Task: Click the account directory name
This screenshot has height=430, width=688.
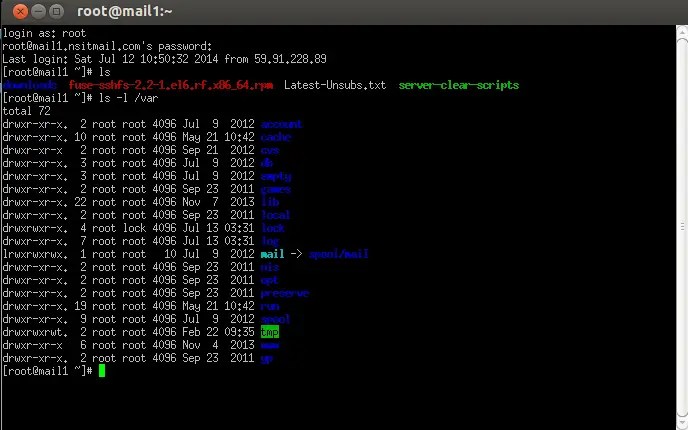Action: [x=281, y=124]
